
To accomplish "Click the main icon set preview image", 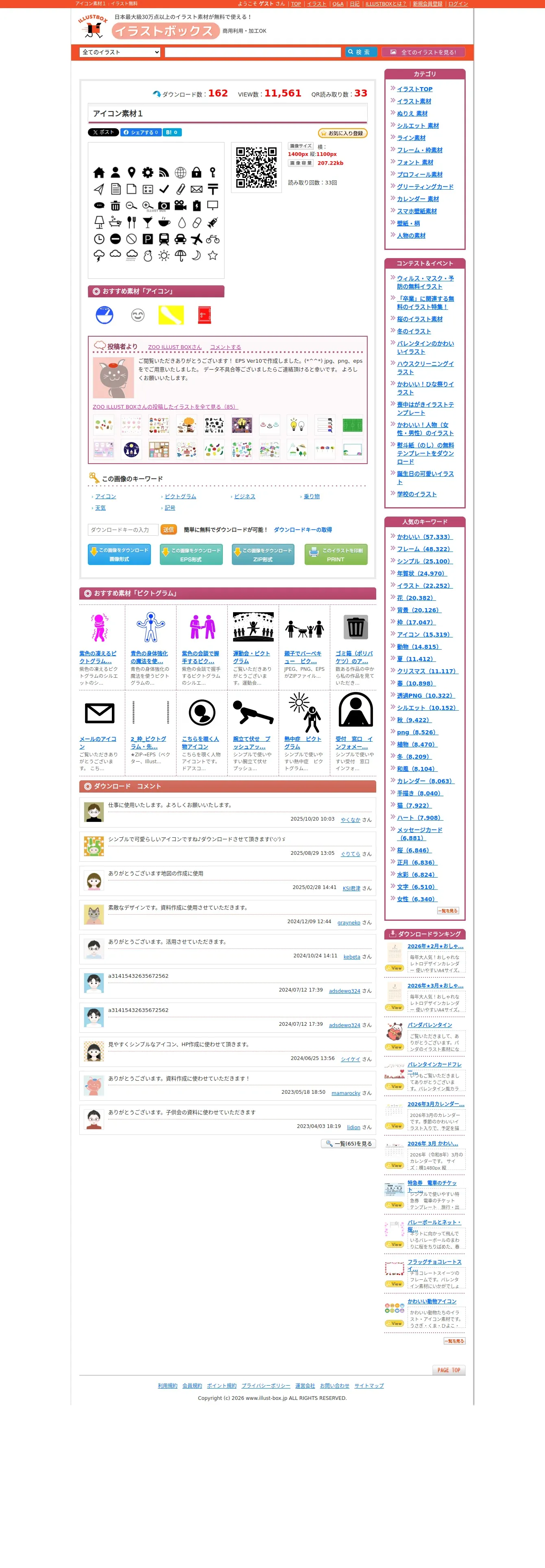I will coord(156,210).
